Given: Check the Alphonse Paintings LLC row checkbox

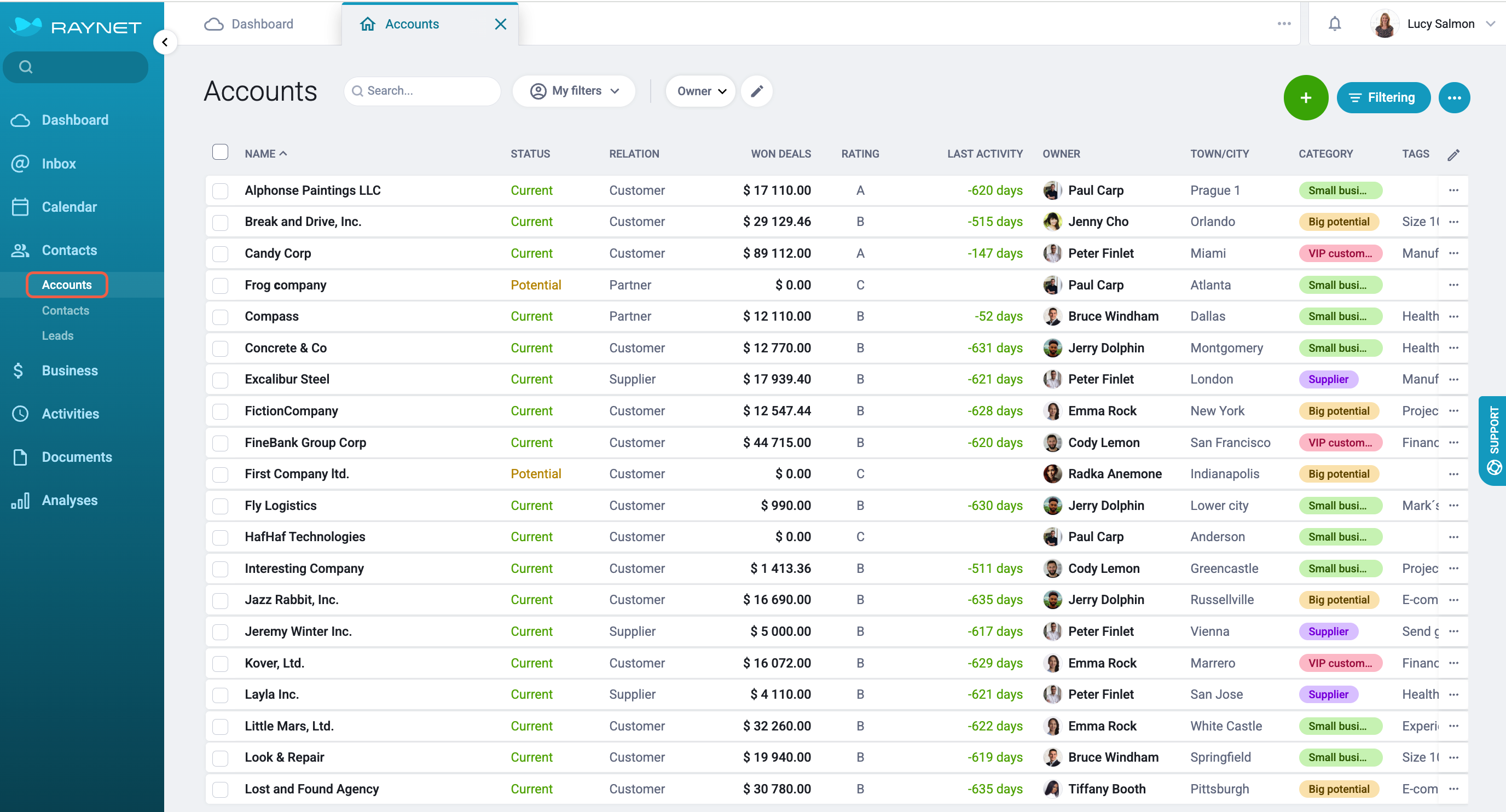Looking at the screenshot, I should click(220, 190).
